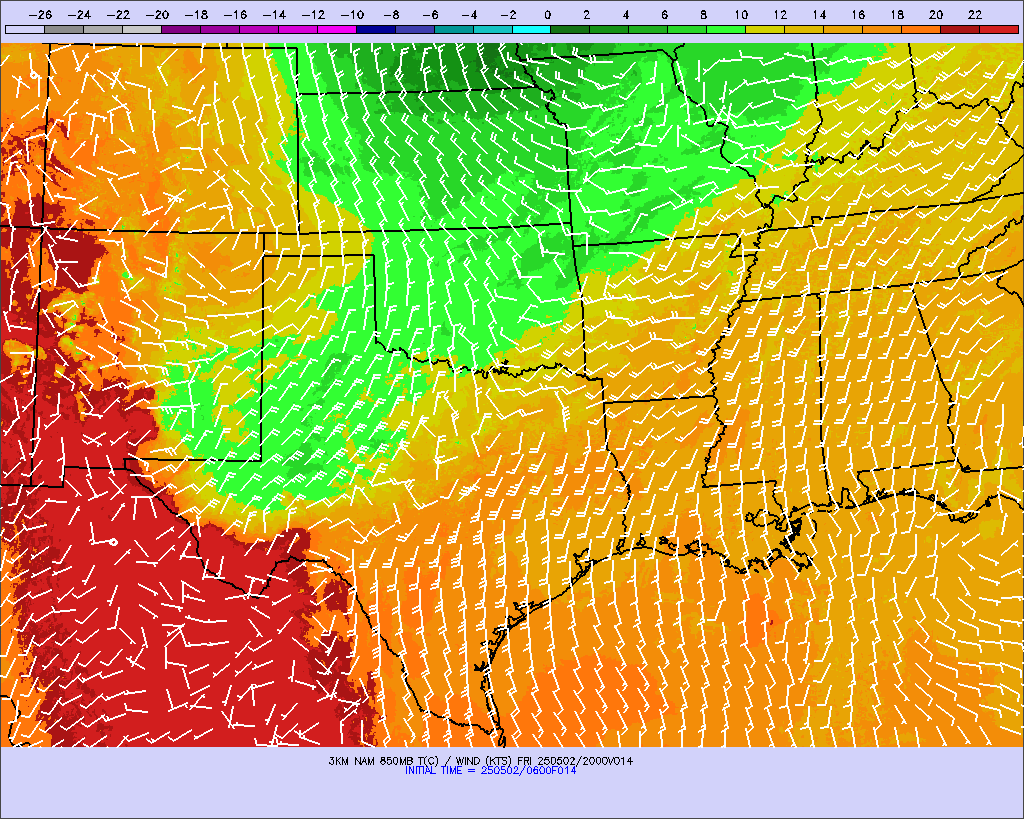Choose the purple swatch between -18 and -16
Image resolution: width=1024 pixels, height=819 pixels.
click(220, 29)
